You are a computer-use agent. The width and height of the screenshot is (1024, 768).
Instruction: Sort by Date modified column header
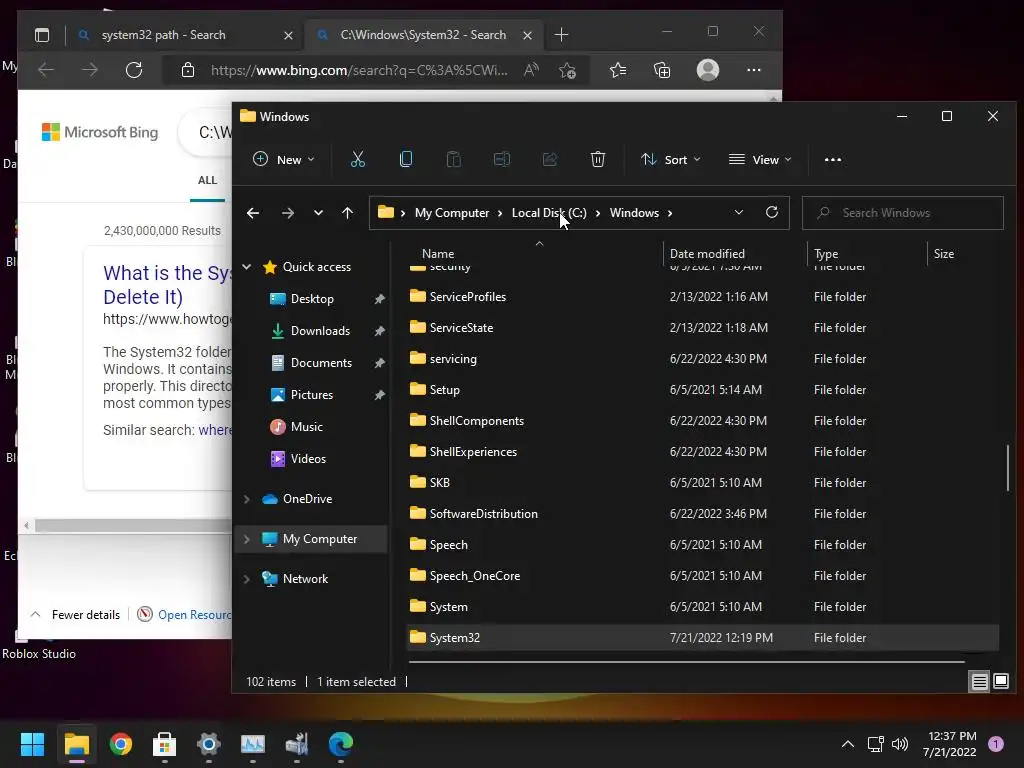pyautogui.click(x=707, y=253)
